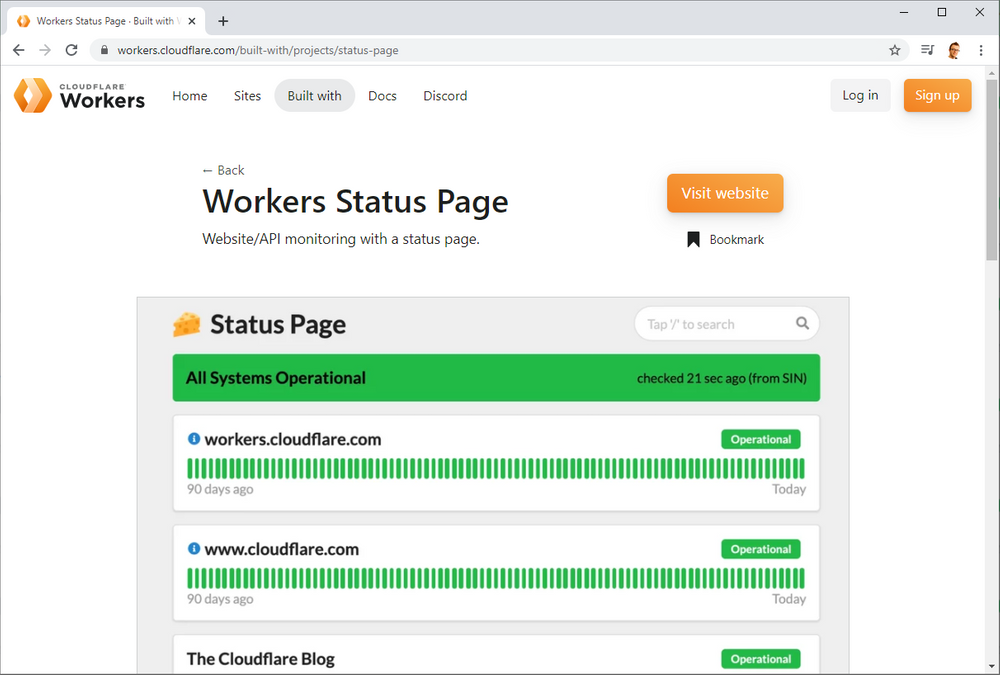Image resolution: width=1000 pixels, height=675 pixels.
Task: Click the Visit website button
Action: tap(725, 193)
